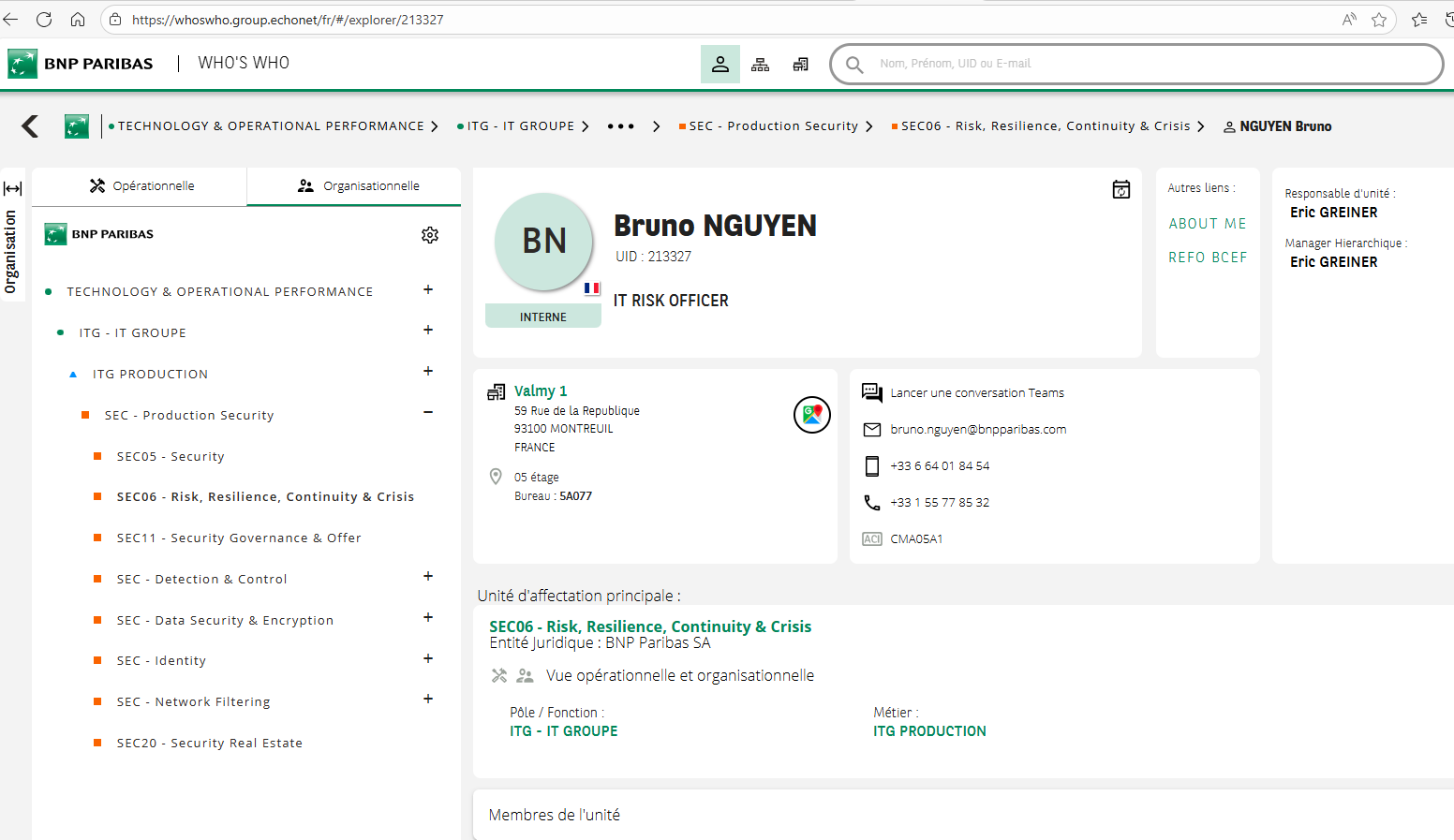Click the location pin icon beside 05 étage
The image size is (1454, 840).
[x=496, y=477]
